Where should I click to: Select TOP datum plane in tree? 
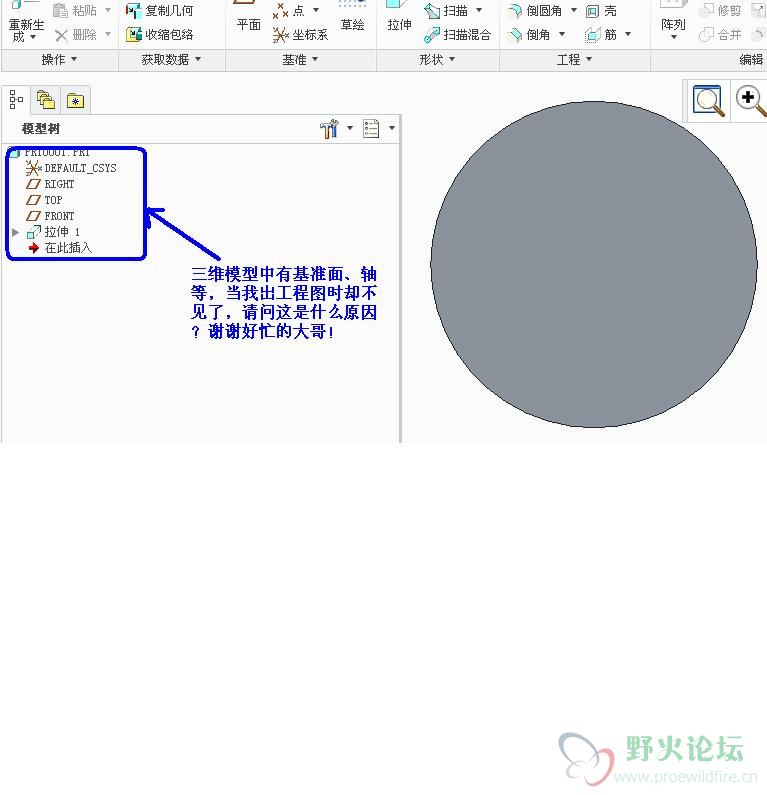click(44, 200)
